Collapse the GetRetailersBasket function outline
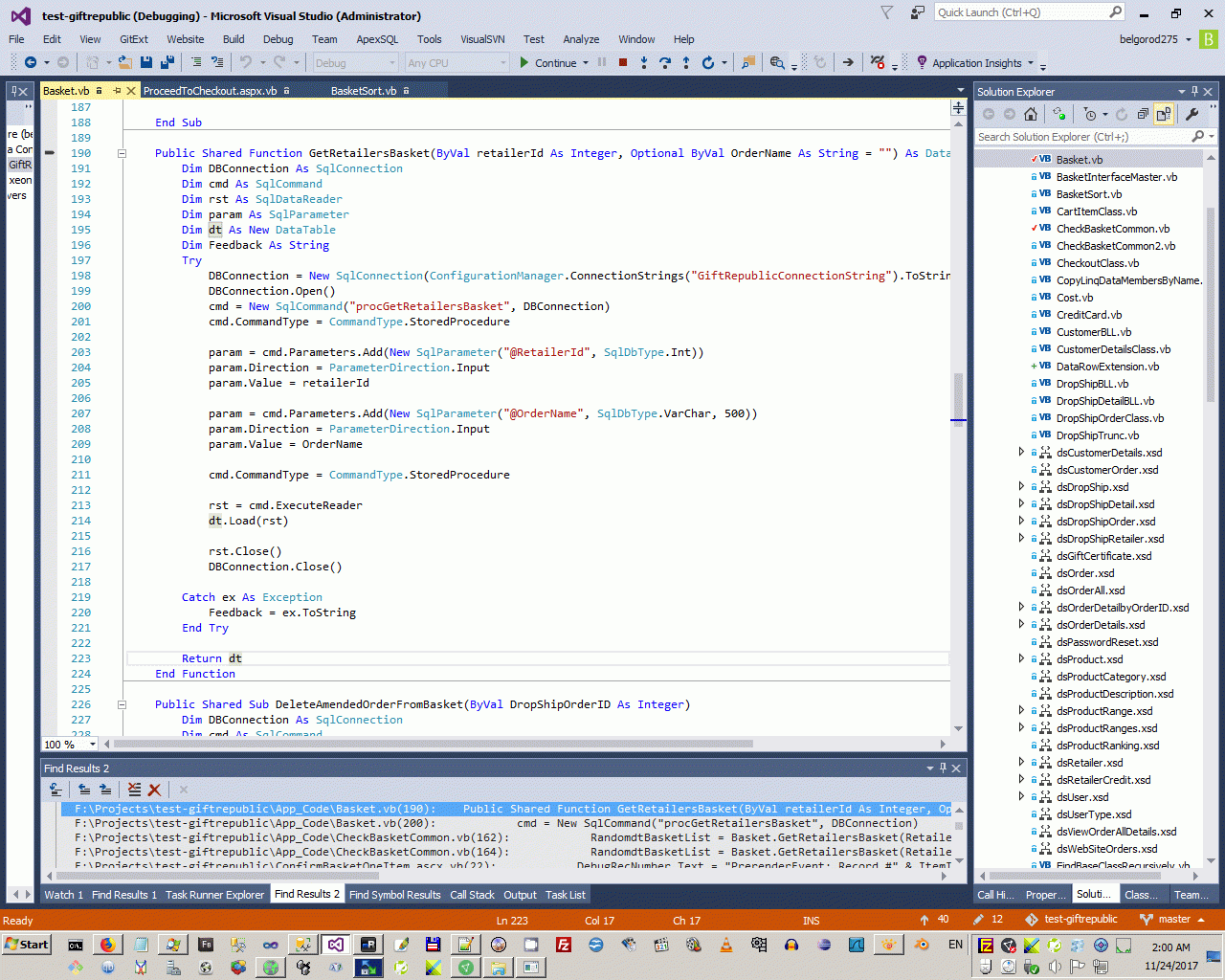 pos(122,153)
